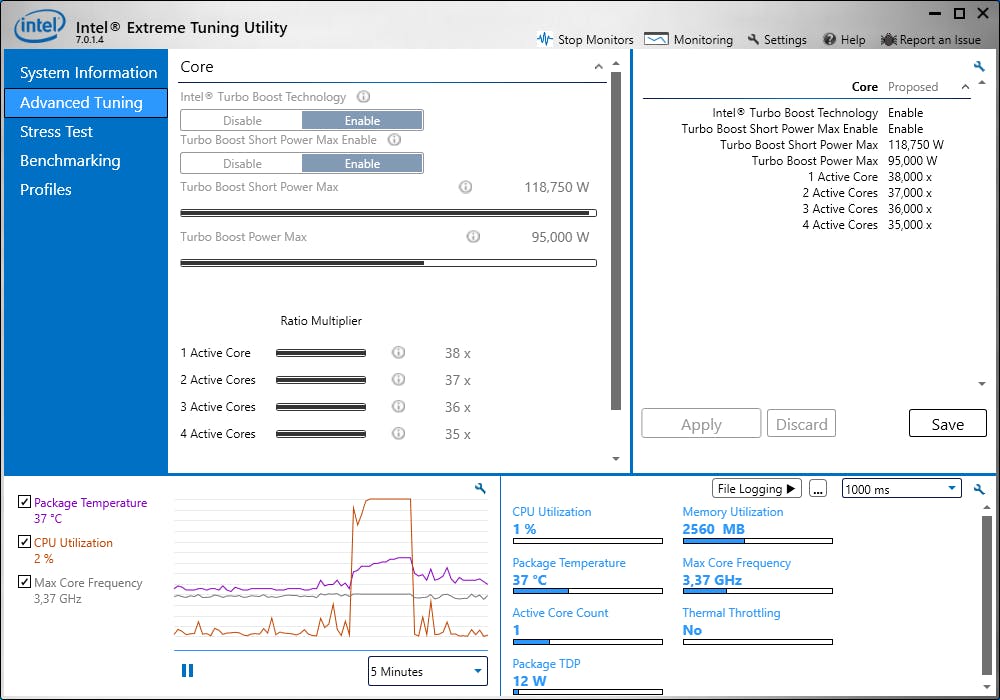The width and height of the screenshot is (1000, 700).
Task: Click the Max Core Frequency 3,37 GHz monitor value
Action: click(712, 580)
